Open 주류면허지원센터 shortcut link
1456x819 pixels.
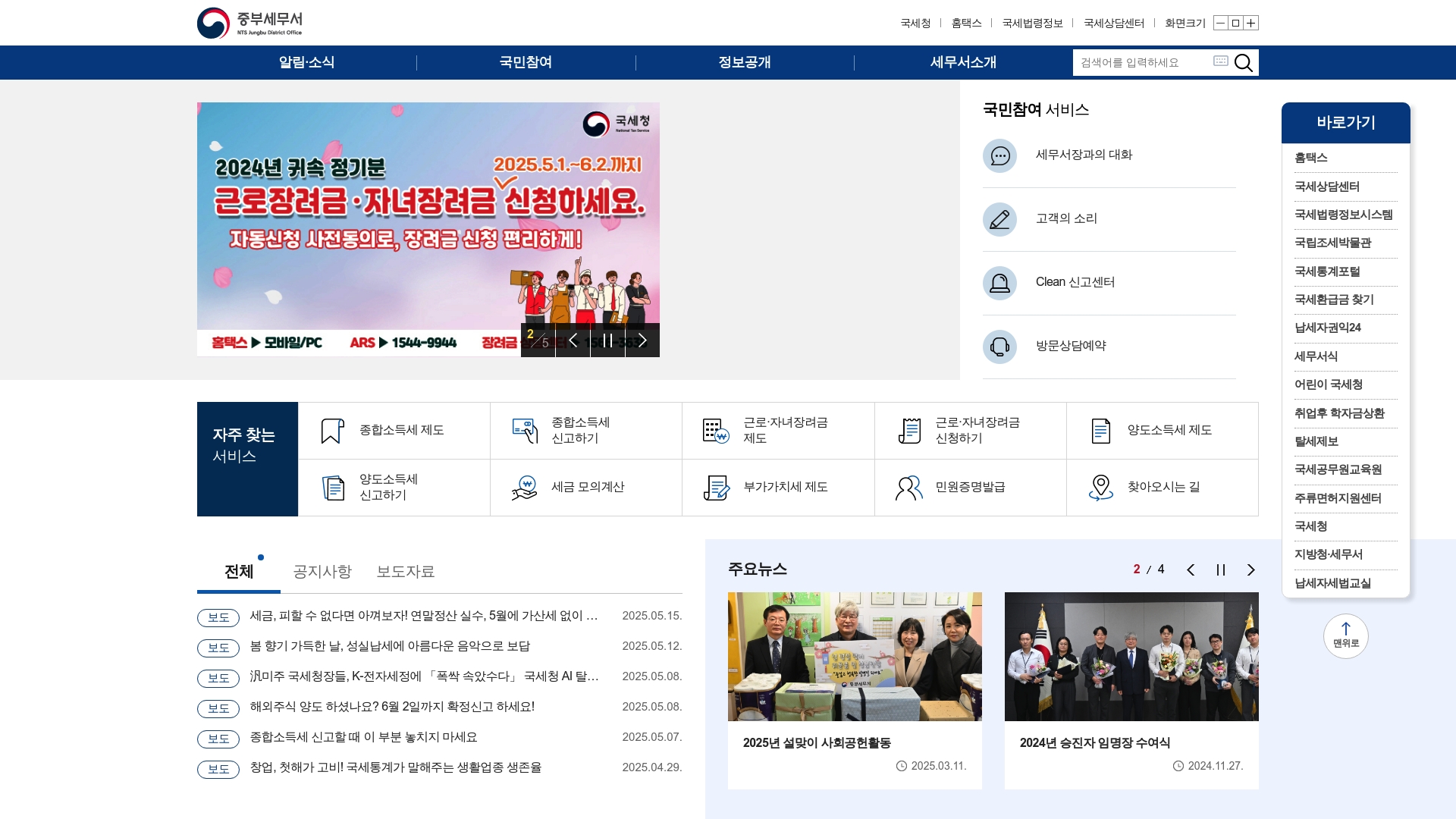click(x=1338, y=498)
